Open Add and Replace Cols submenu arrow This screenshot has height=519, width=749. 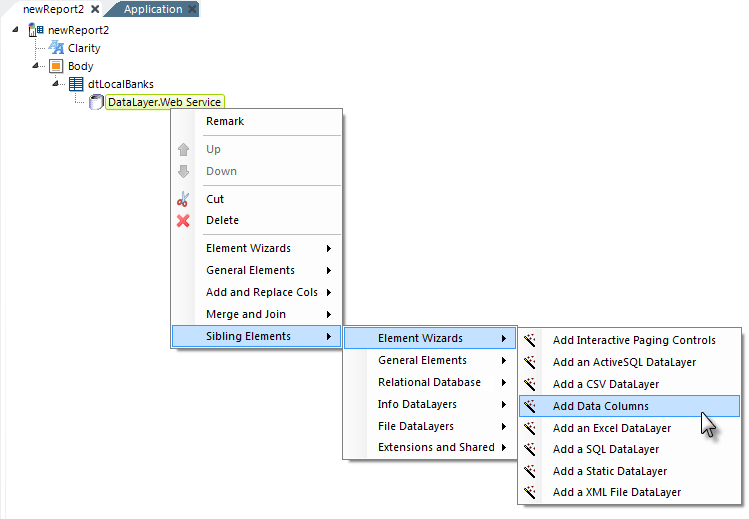[329, 292]
